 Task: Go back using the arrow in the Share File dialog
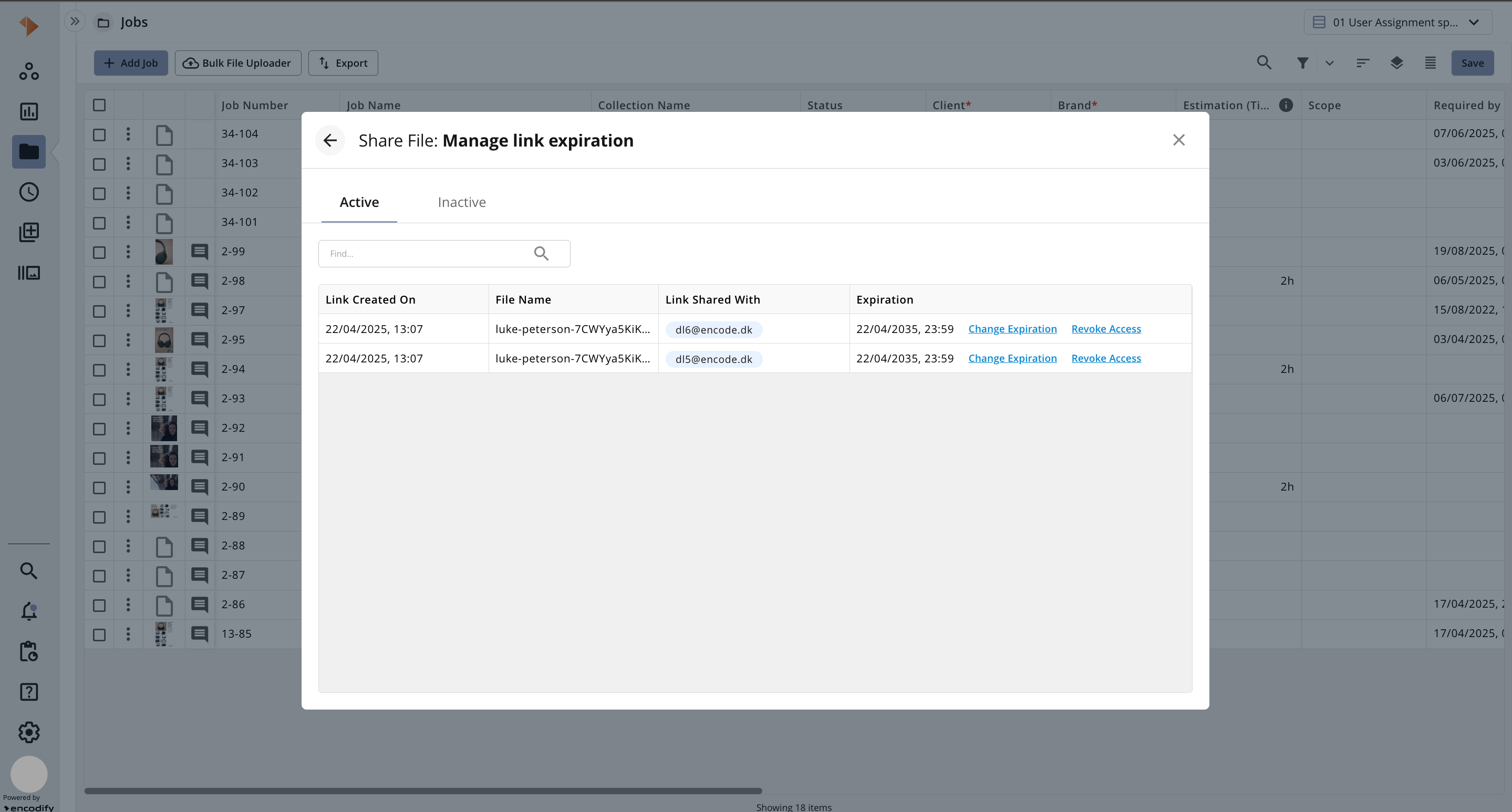pos(330,140)
